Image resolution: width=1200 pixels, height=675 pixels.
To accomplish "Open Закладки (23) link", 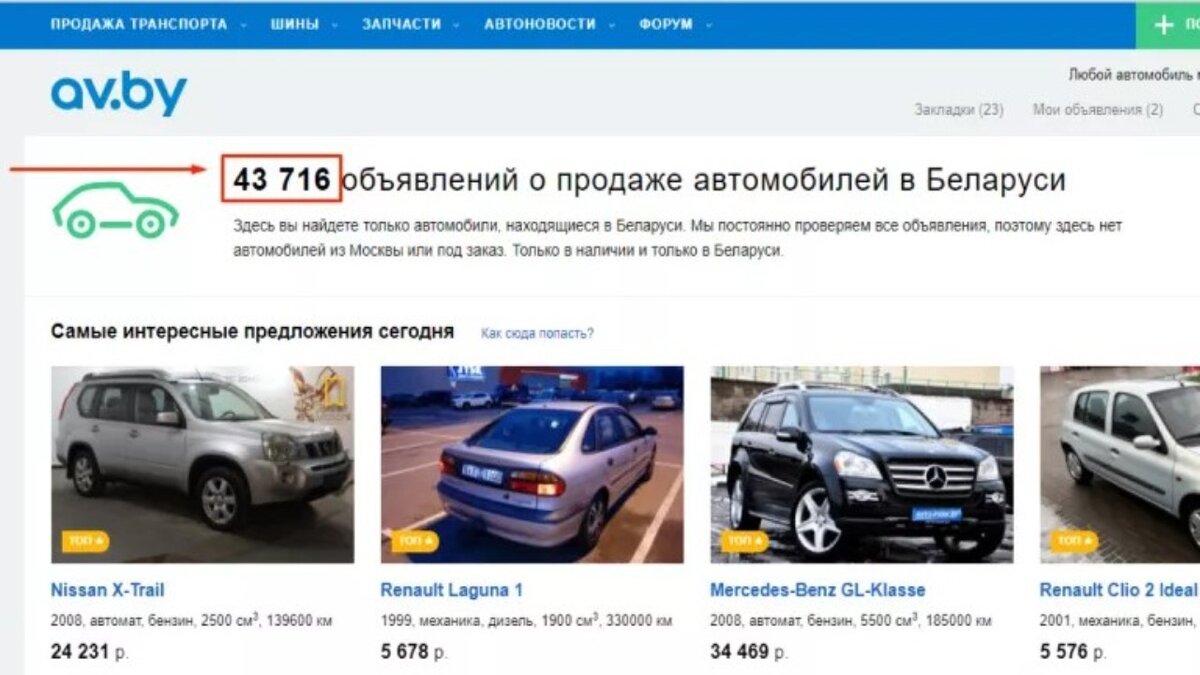I will click(x=958, y=110).
